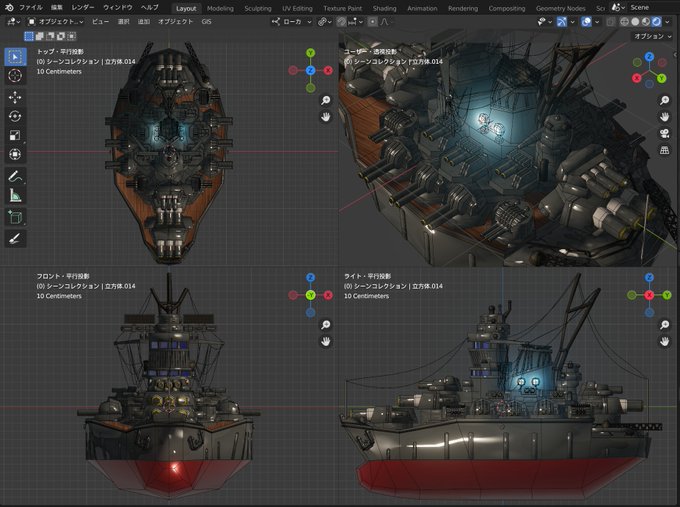Toggle X-ray mode
Screen dimensions: 680x507
point(611,22)
